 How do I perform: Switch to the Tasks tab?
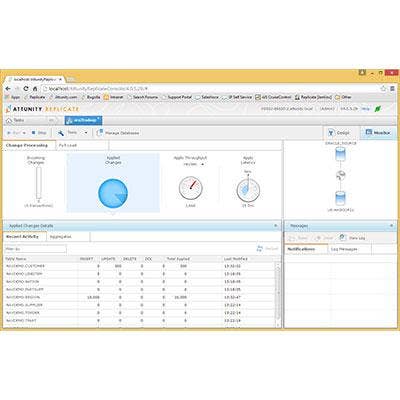tap(19, 120)
